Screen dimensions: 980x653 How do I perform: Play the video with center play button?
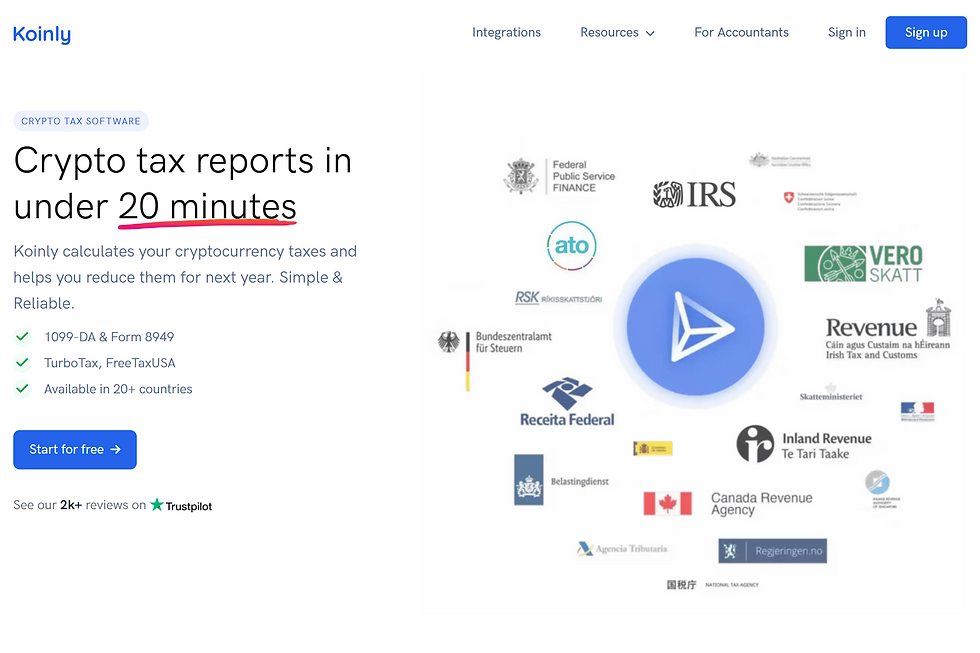pyautogui.click(x=696, y=327)
